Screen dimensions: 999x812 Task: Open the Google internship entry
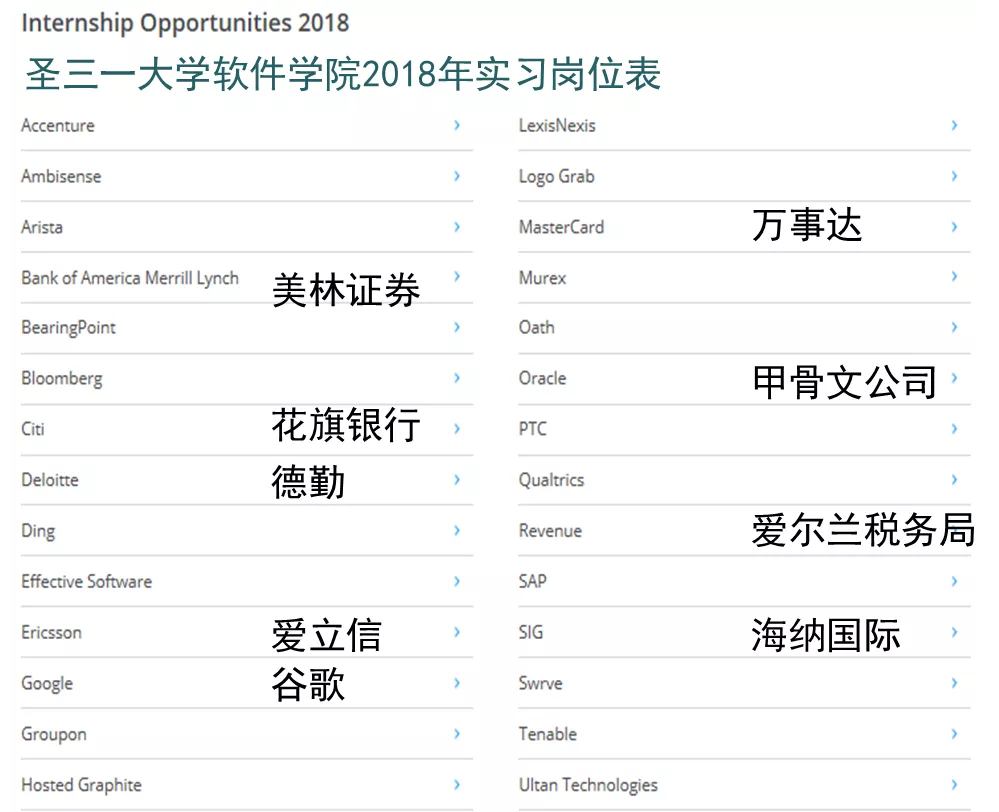[x=47, y=683]
